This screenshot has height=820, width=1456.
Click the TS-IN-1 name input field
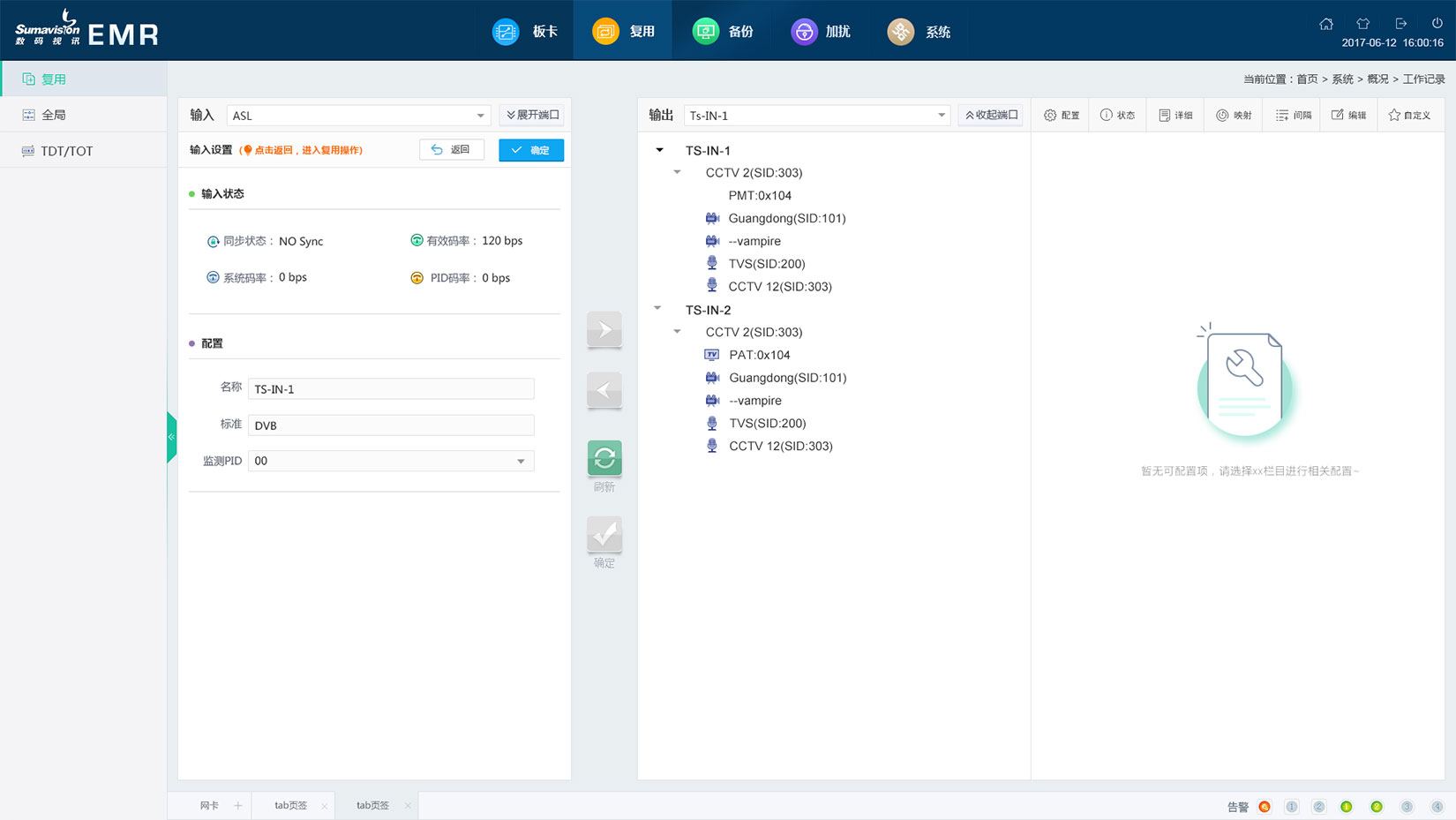coord(391,388)
